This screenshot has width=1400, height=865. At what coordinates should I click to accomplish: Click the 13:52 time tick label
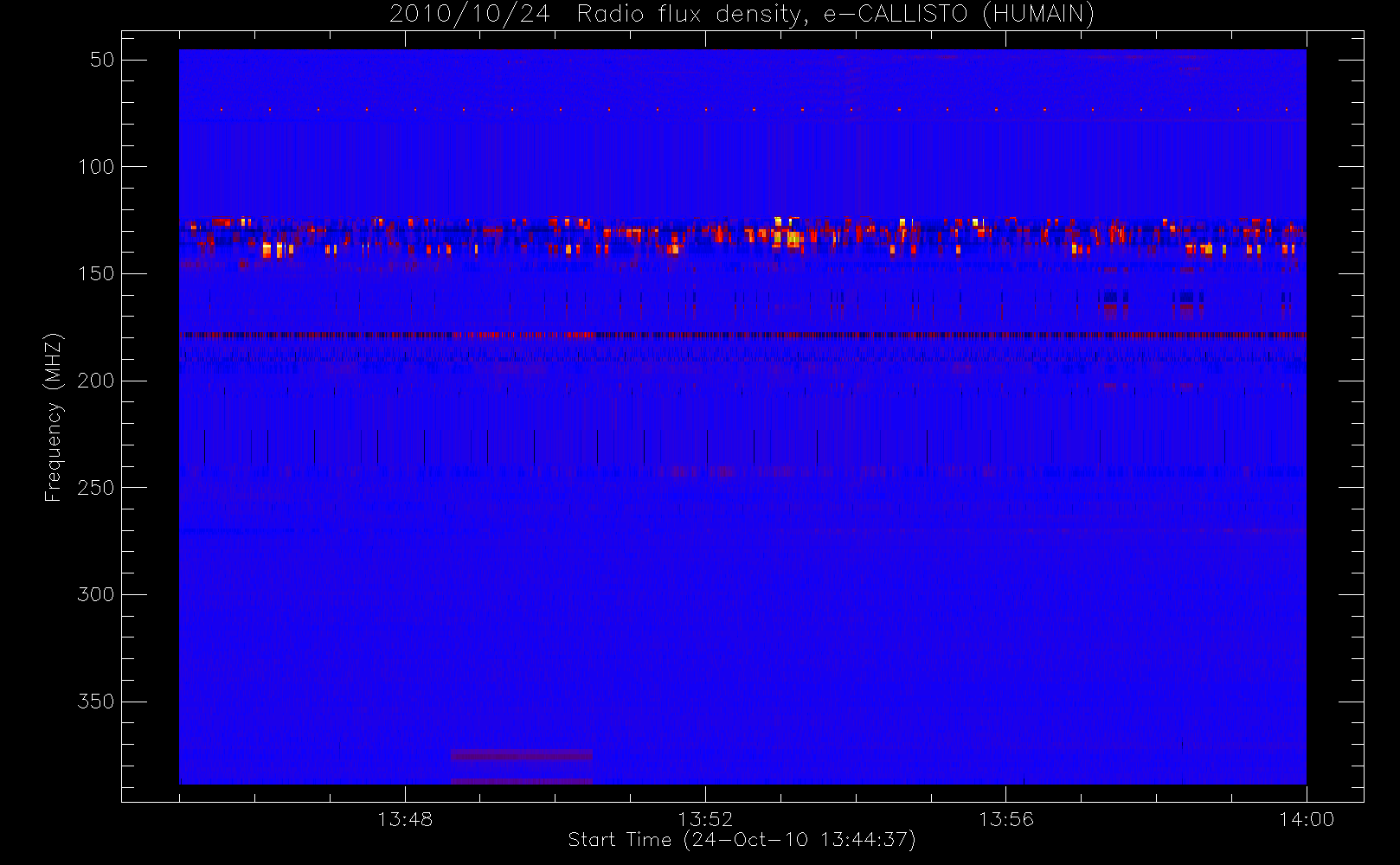(x=705, y=819)
